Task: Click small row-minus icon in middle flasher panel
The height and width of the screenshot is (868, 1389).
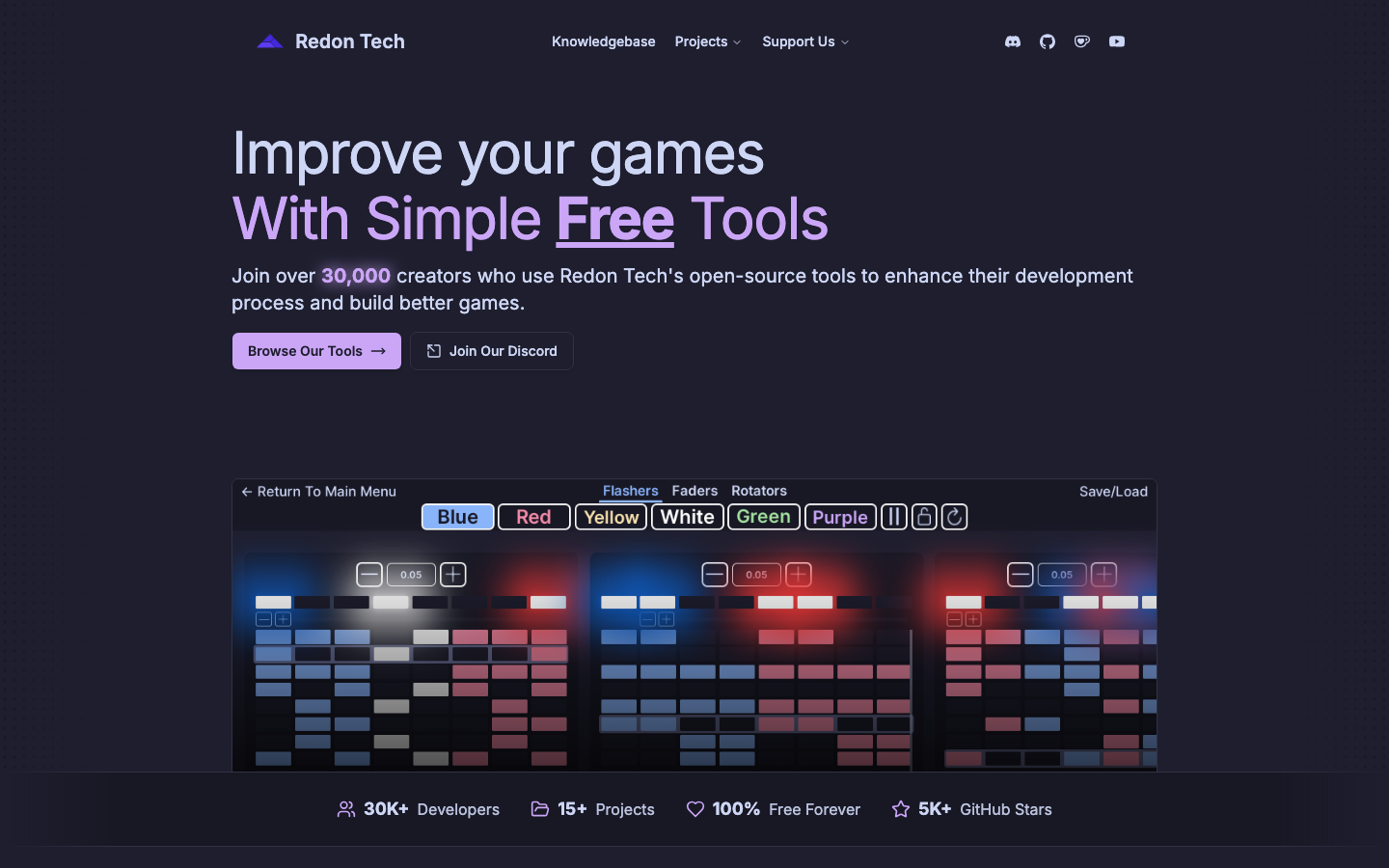Action: (x=647, y=619)
